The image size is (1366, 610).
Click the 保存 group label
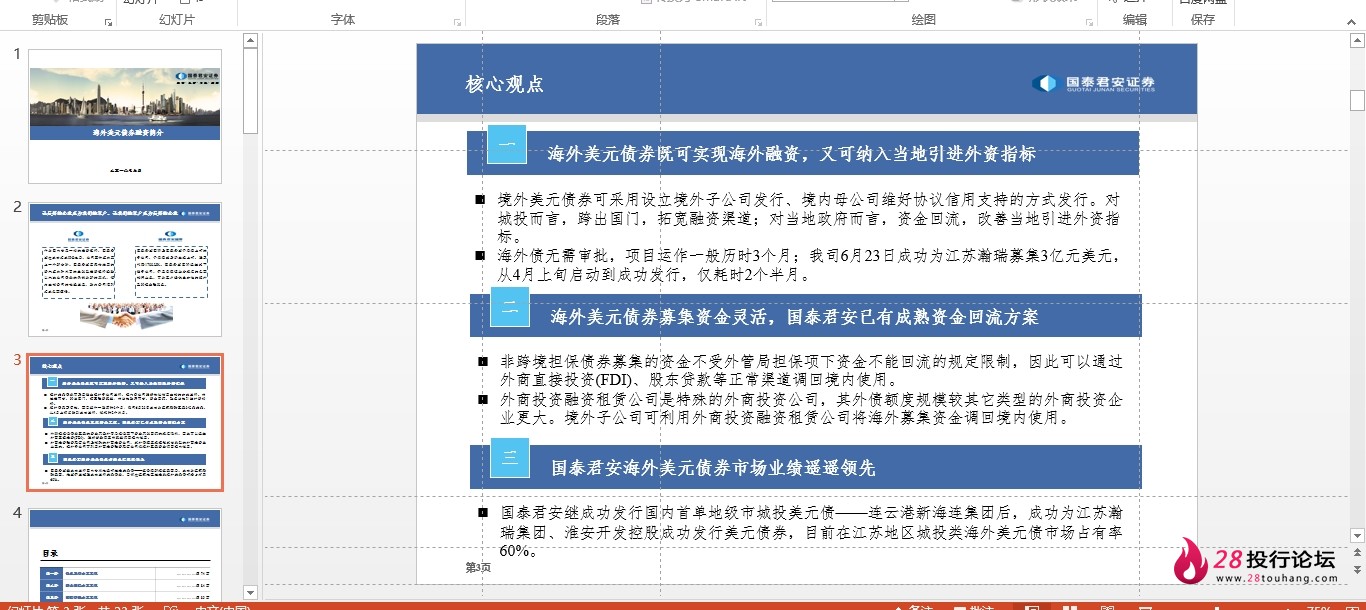pyautogui.click(x=1203, y=20)
